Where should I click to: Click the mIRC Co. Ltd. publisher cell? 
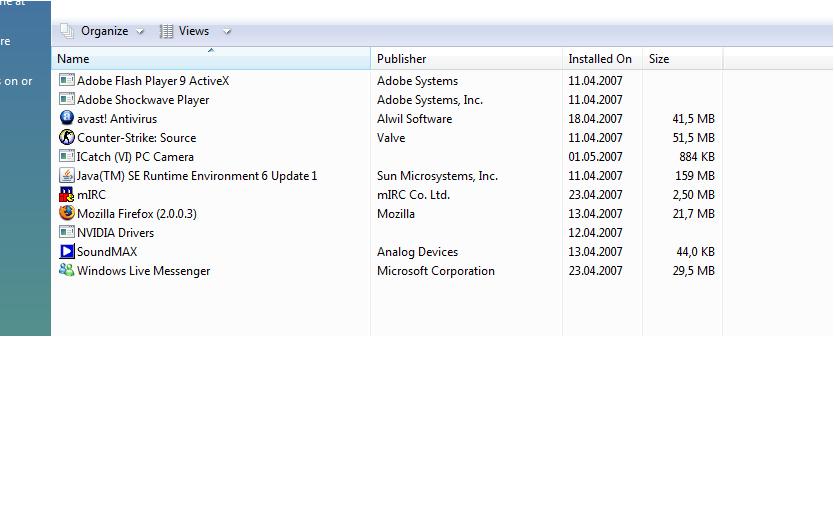pyautogui.click(x=413, y=195)
